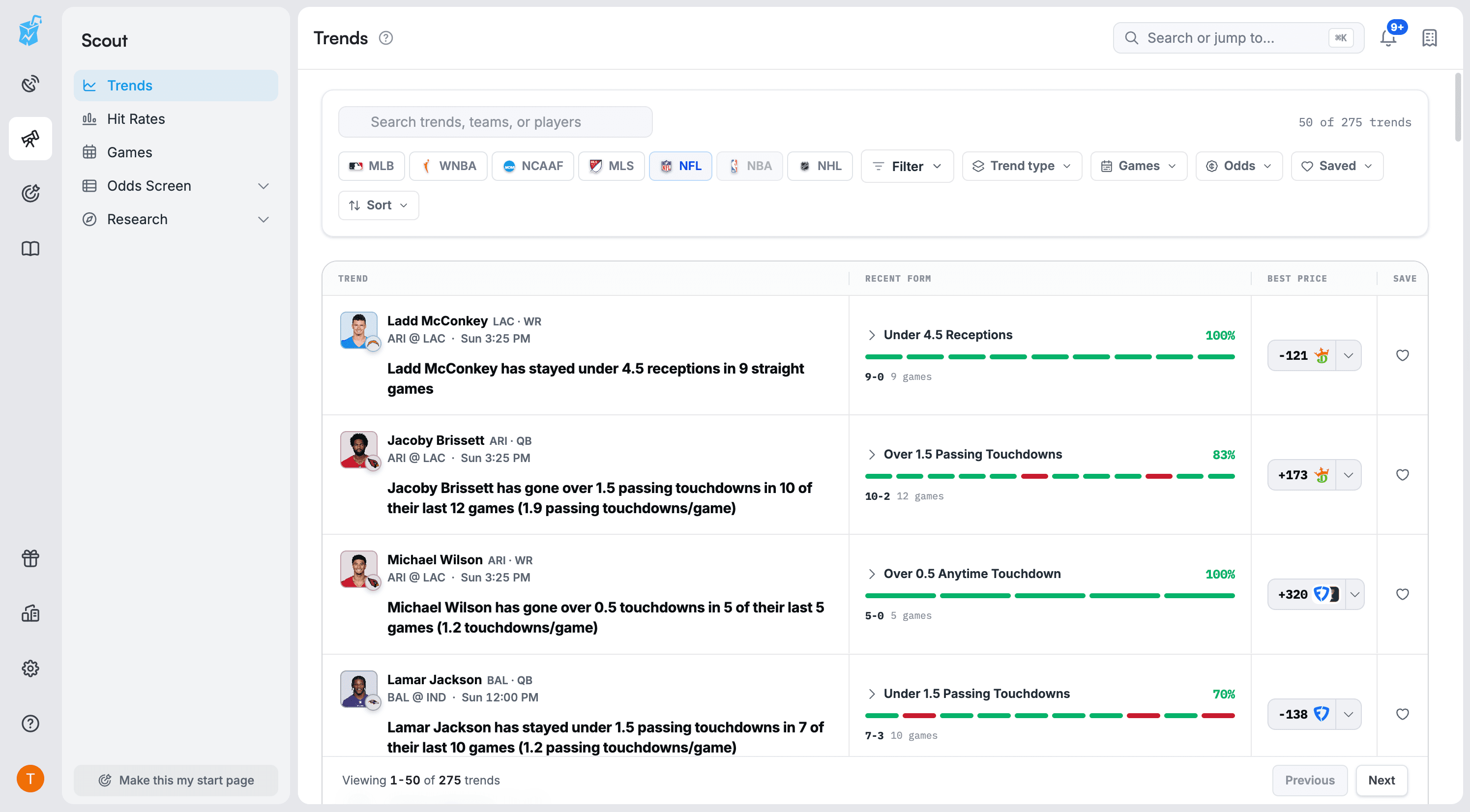
Task: Go to the Next page of trends
Action: 1382,780
